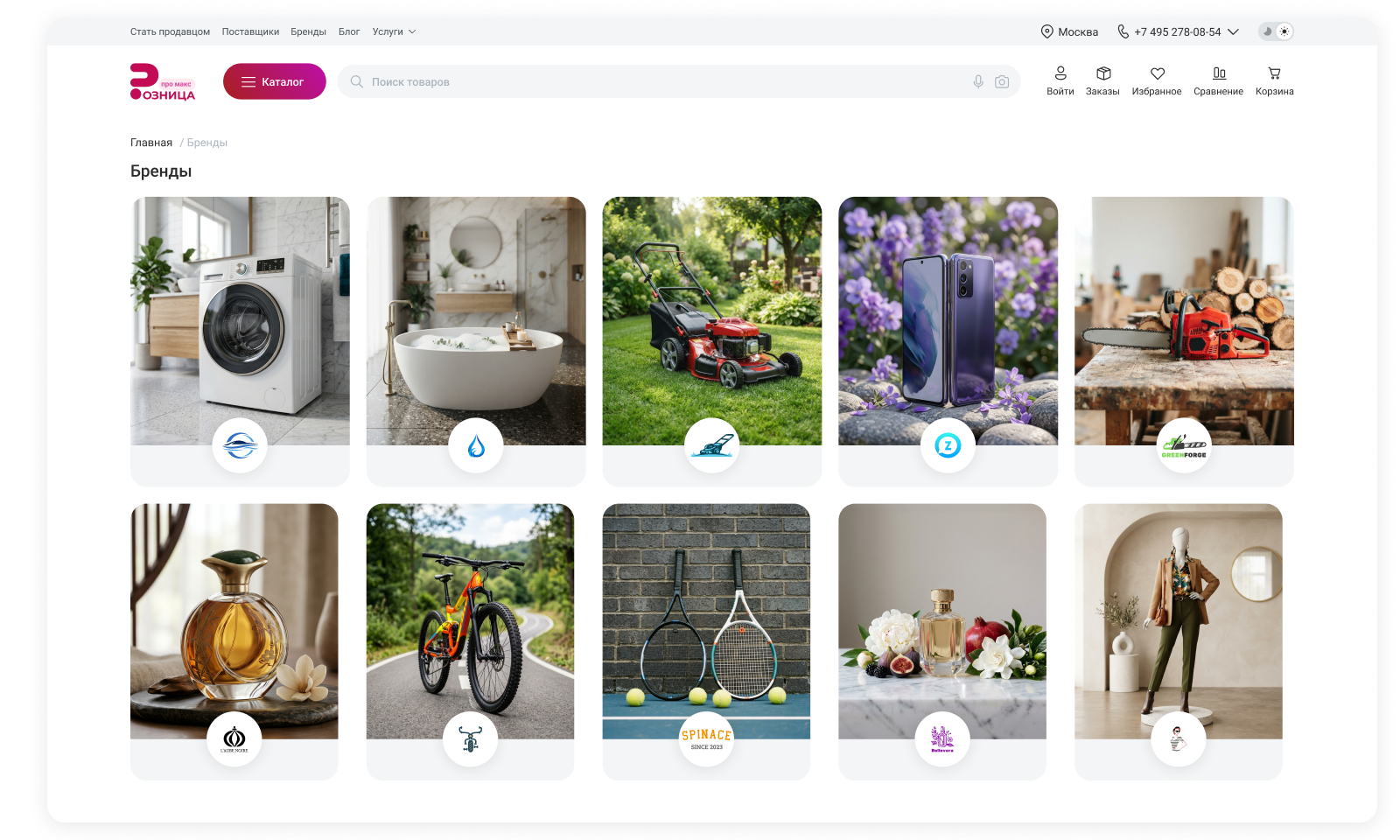This screenshot has width=1400, height=840.
Task: Open the Поставщики top menu item
Action: point(250,31)
